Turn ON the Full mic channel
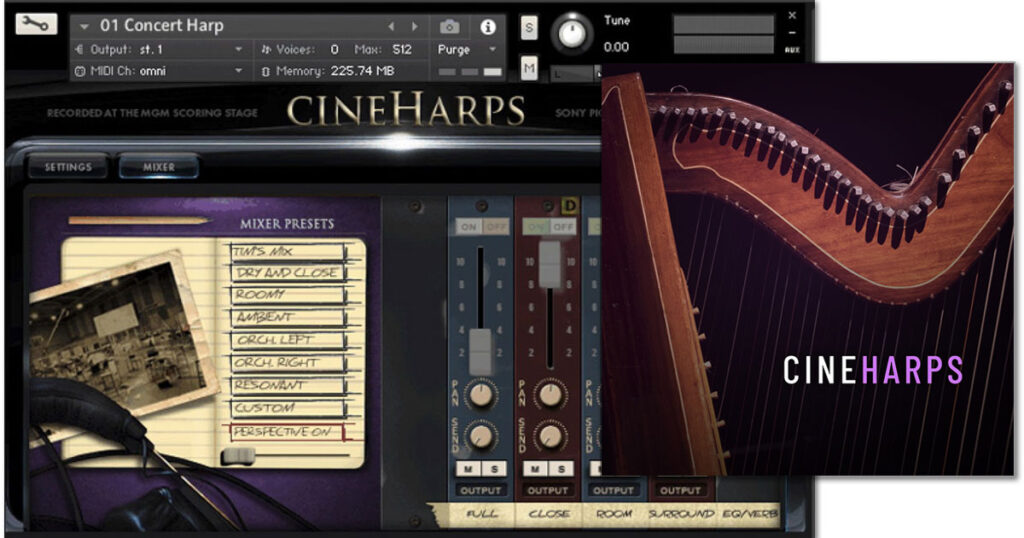This screenshot has width=1024, height=538. coord(469,227)
